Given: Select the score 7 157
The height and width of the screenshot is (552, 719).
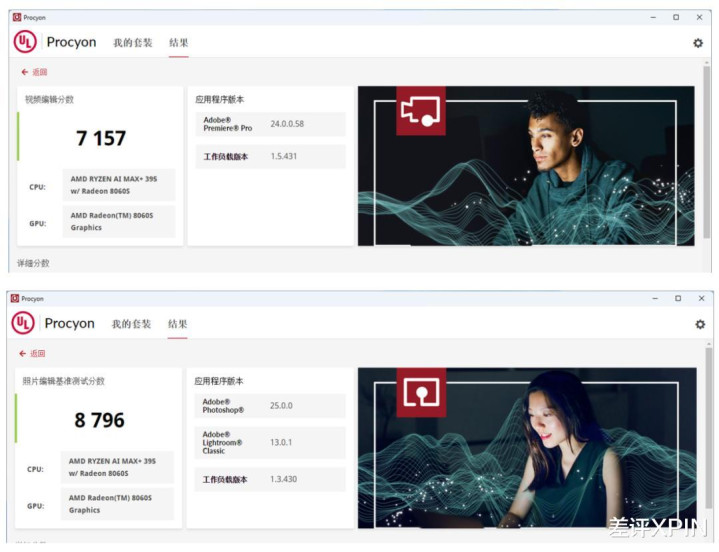Looking at the screenshot, I should pyautogui.click(x=101, y=138).
